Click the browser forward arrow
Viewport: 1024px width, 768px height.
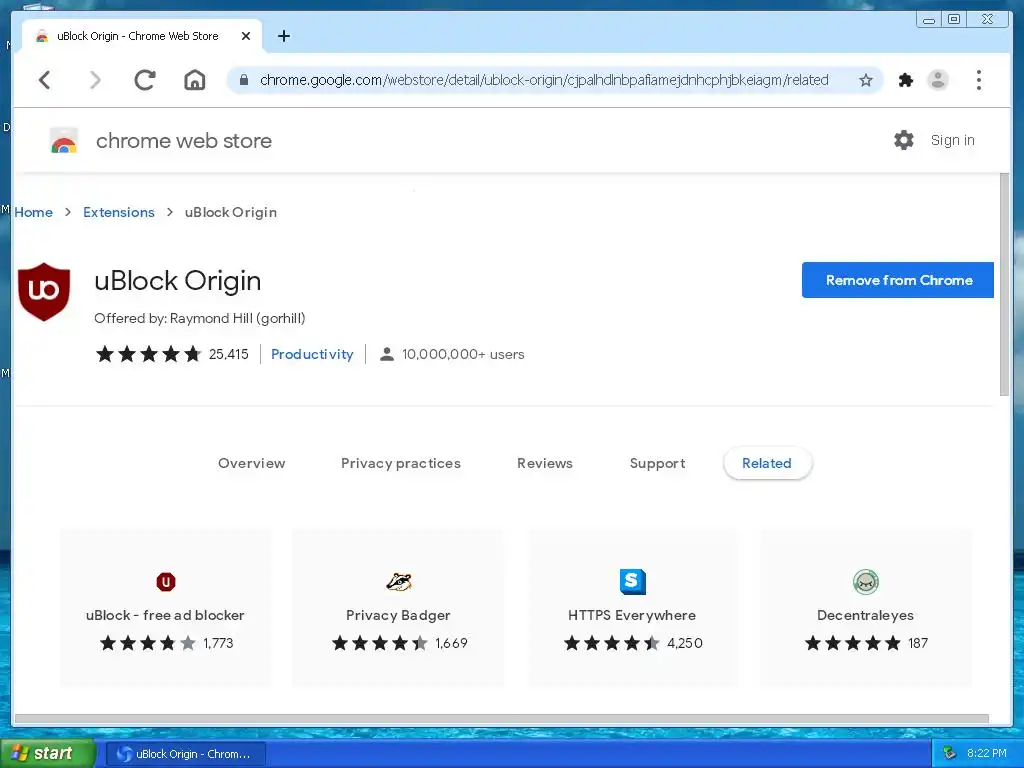(95, 80)
